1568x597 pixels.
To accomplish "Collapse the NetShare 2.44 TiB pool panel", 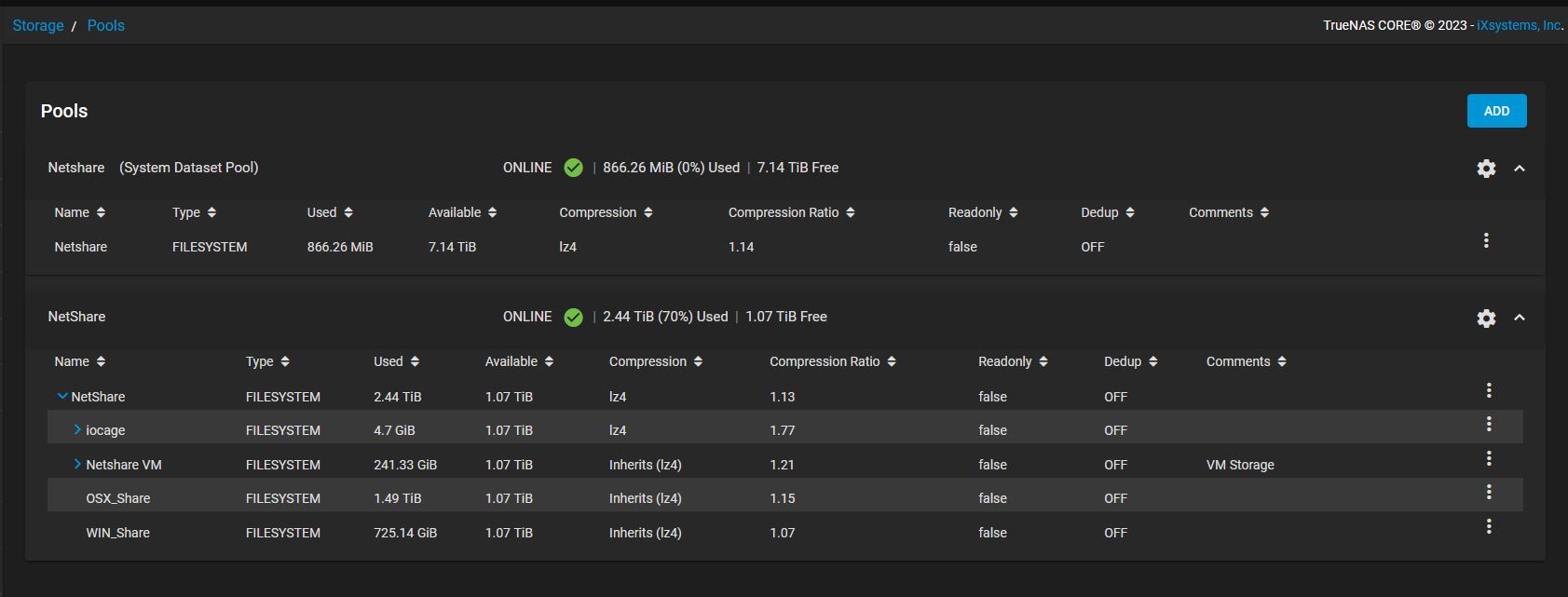I will tap(1520, 318).
